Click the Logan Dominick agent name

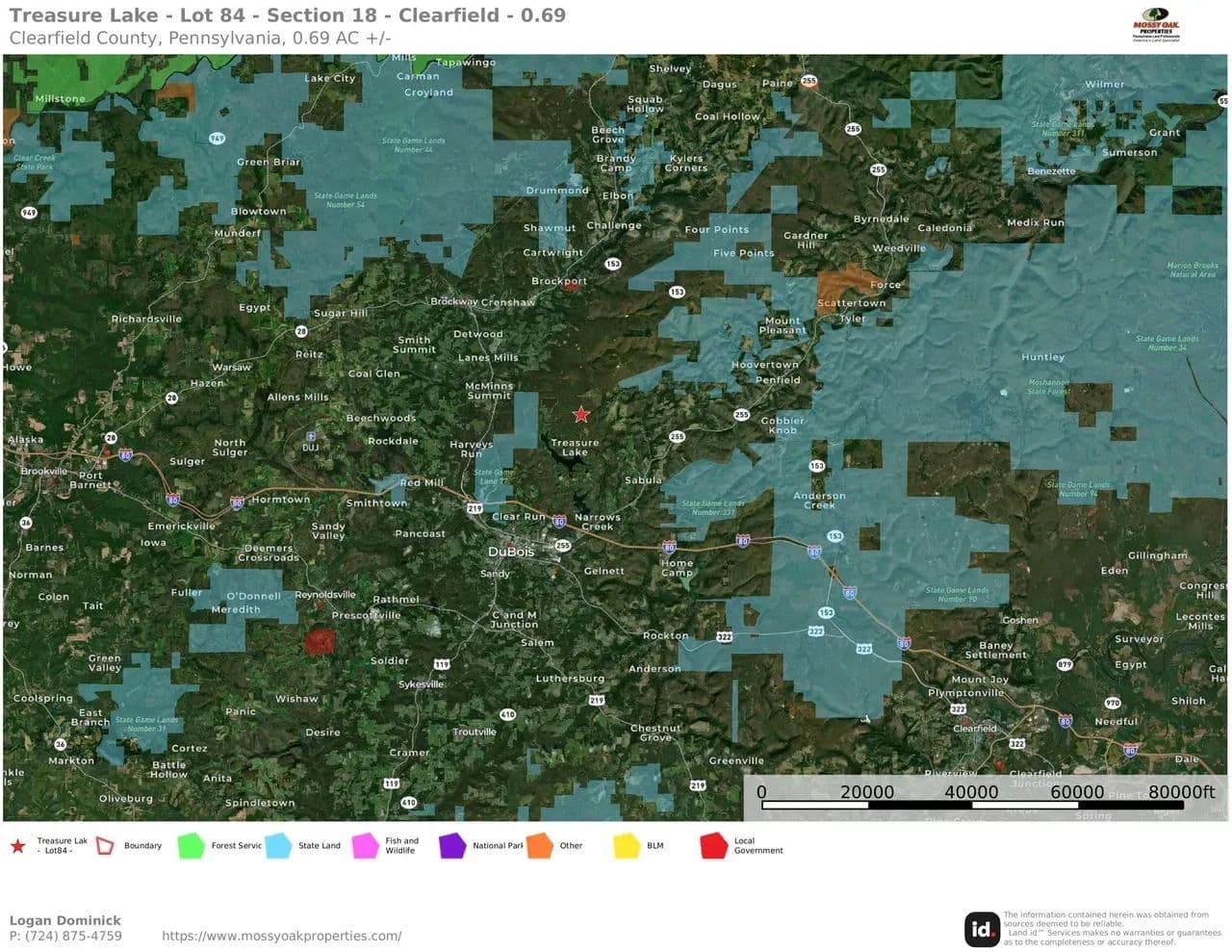click(64, 920)
